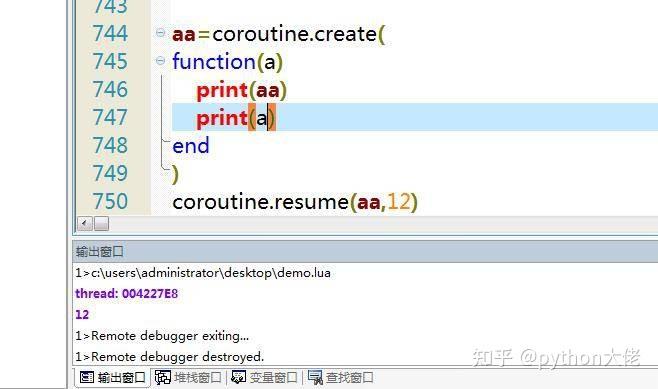Click line number 745 in the gutter
Image resolution: width=658 pixels, height=389 pixels.
click(110, 61)
